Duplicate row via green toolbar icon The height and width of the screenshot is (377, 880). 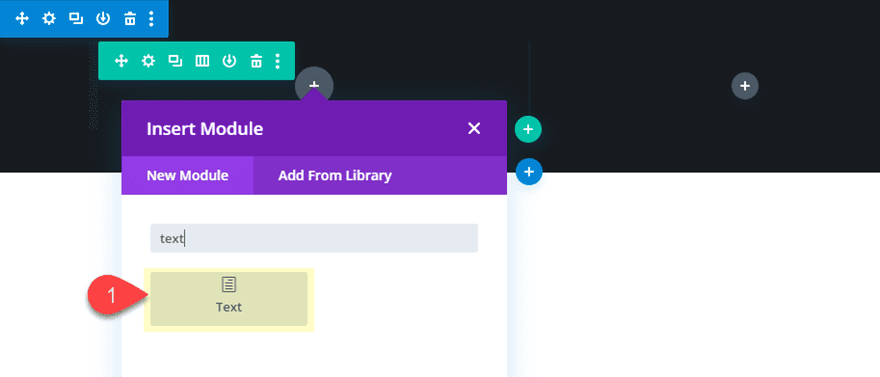click(x=175, y=61)
